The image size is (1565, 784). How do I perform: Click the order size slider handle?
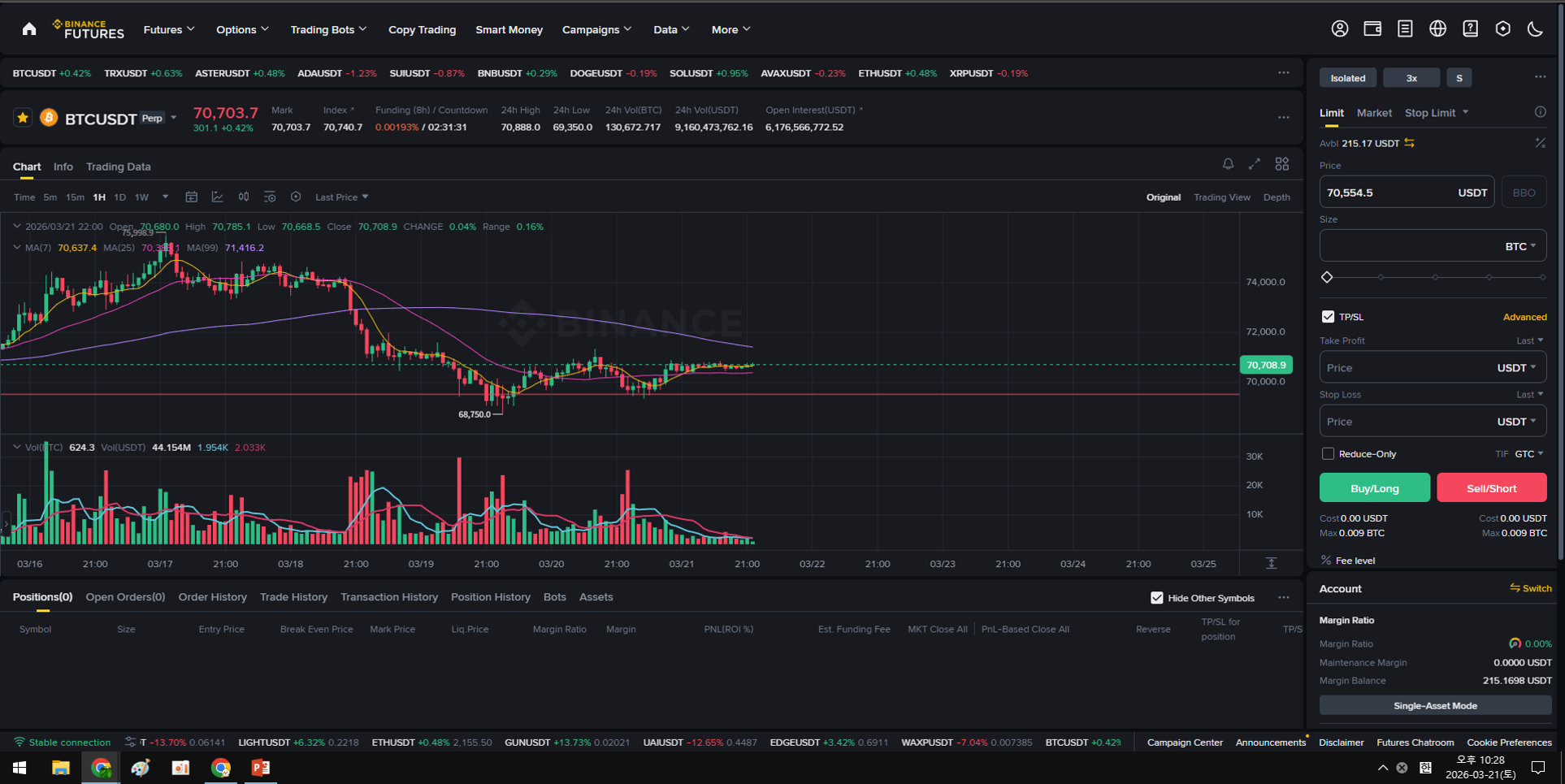[1327, 277]
